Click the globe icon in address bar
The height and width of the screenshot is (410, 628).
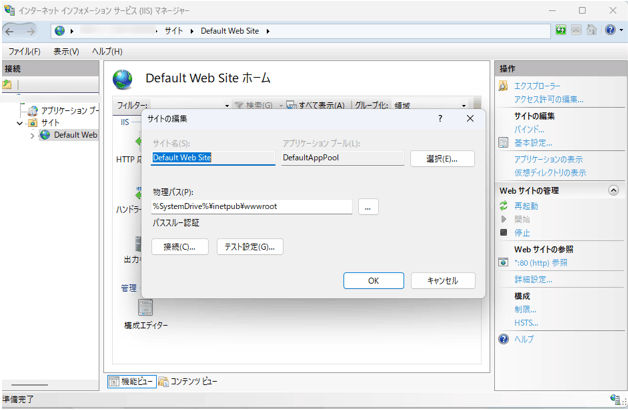[60, 31]
